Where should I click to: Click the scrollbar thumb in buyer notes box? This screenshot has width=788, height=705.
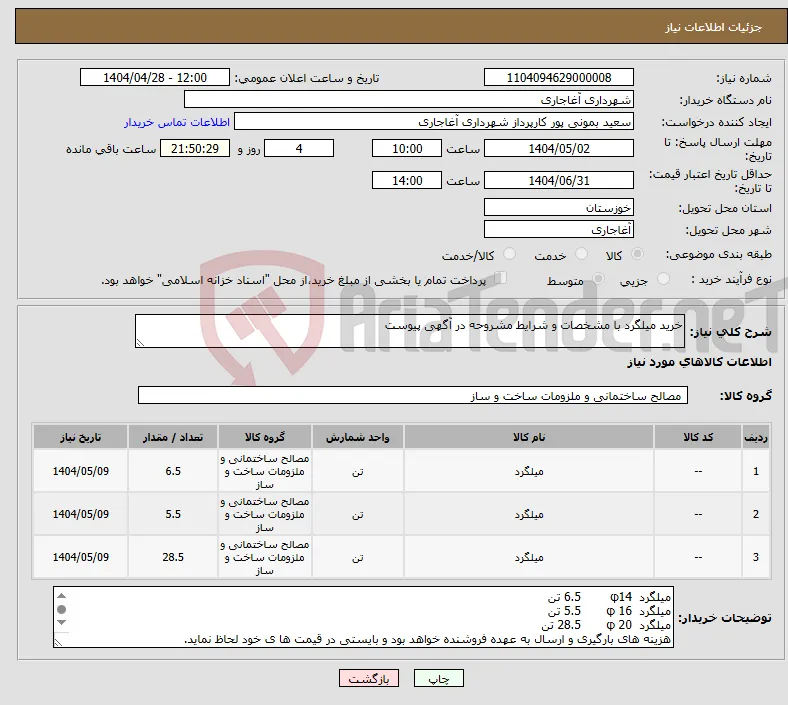click(61, 610)
